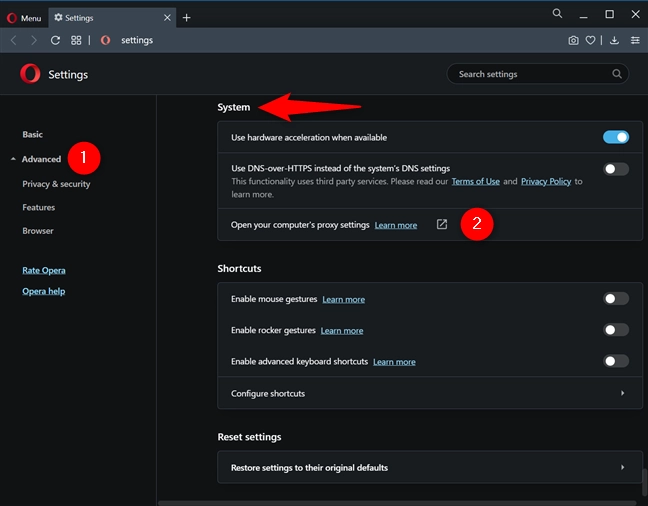Click the System section heading

233,107
